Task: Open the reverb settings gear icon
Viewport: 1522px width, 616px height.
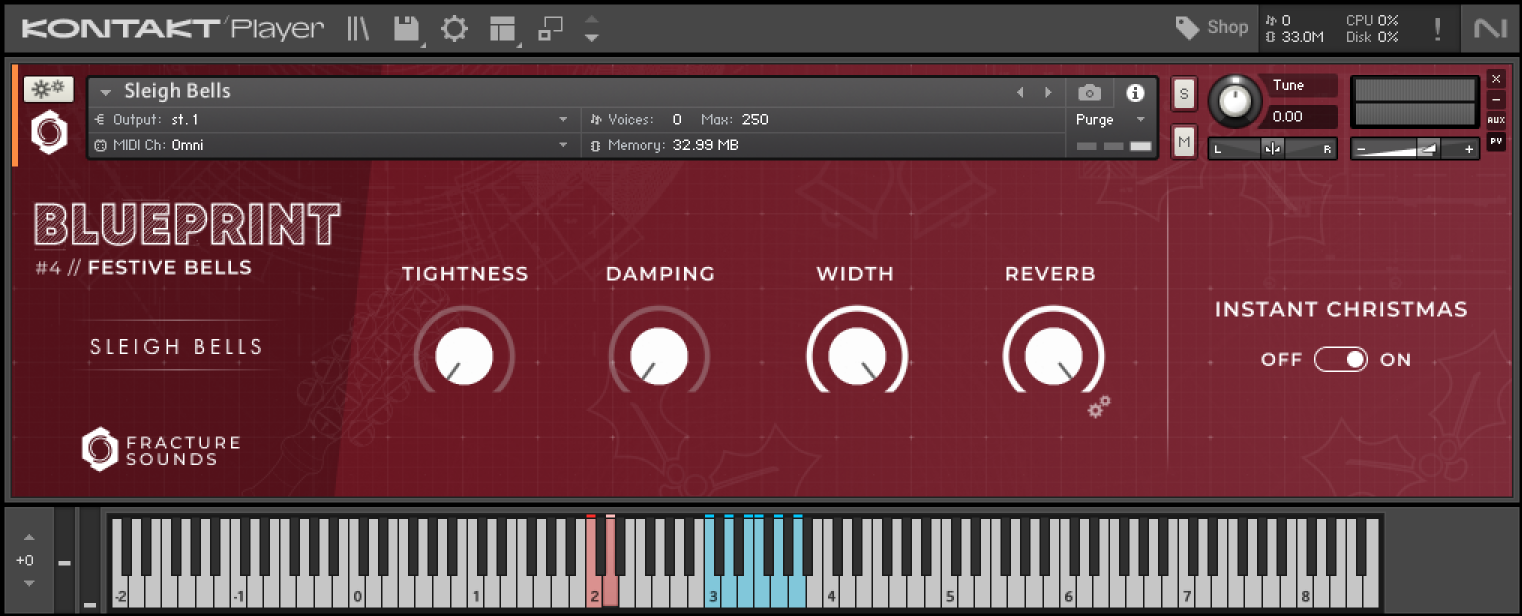Action: (x=1098, y=408)
